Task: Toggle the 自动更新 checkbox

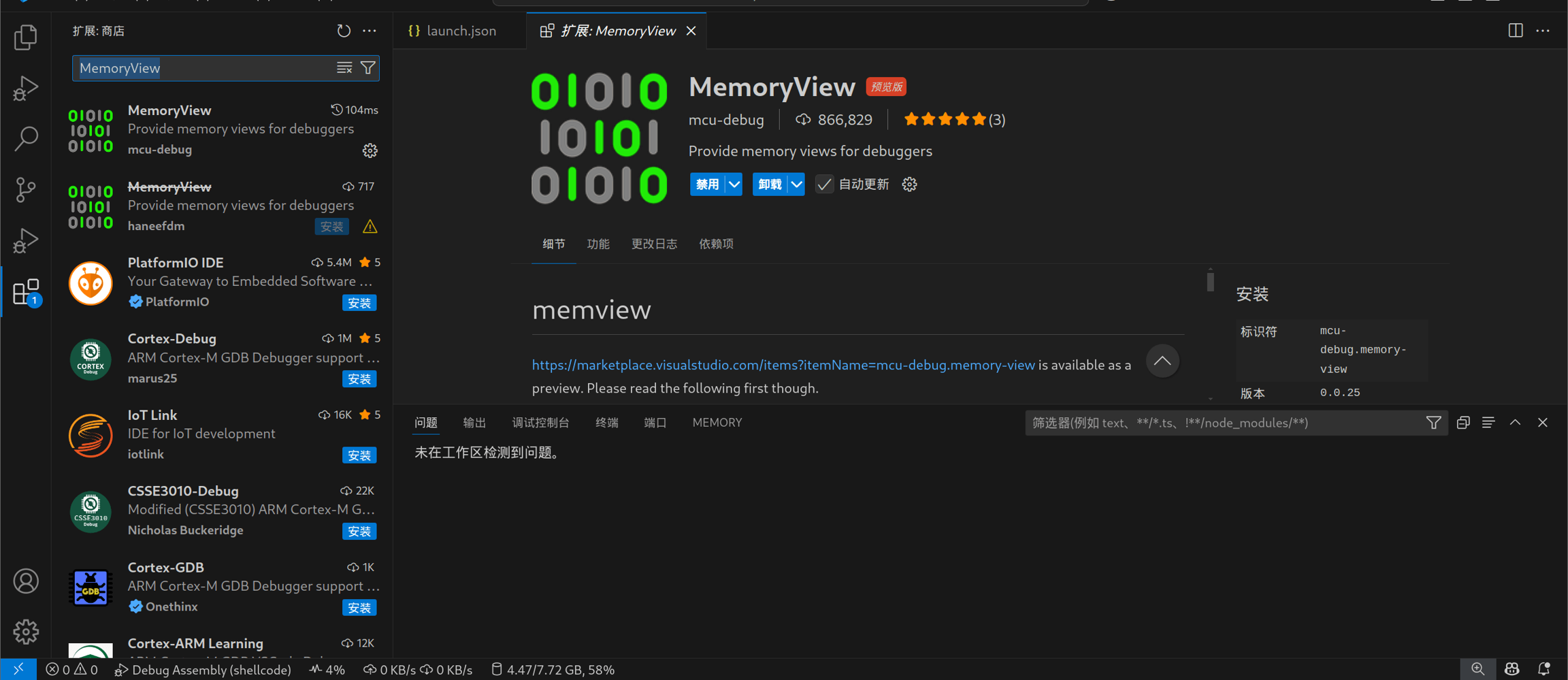Action: point(824,184)
